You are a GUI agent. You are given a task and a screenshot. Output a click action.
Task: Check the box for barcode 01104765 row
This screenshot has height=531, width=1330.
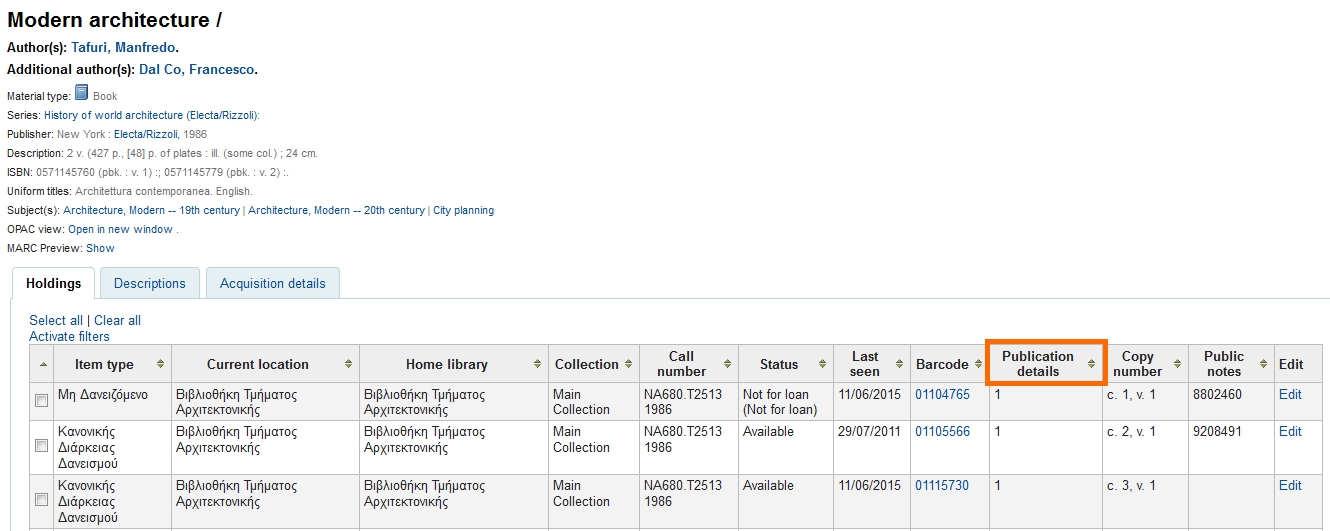click(42, 401)
